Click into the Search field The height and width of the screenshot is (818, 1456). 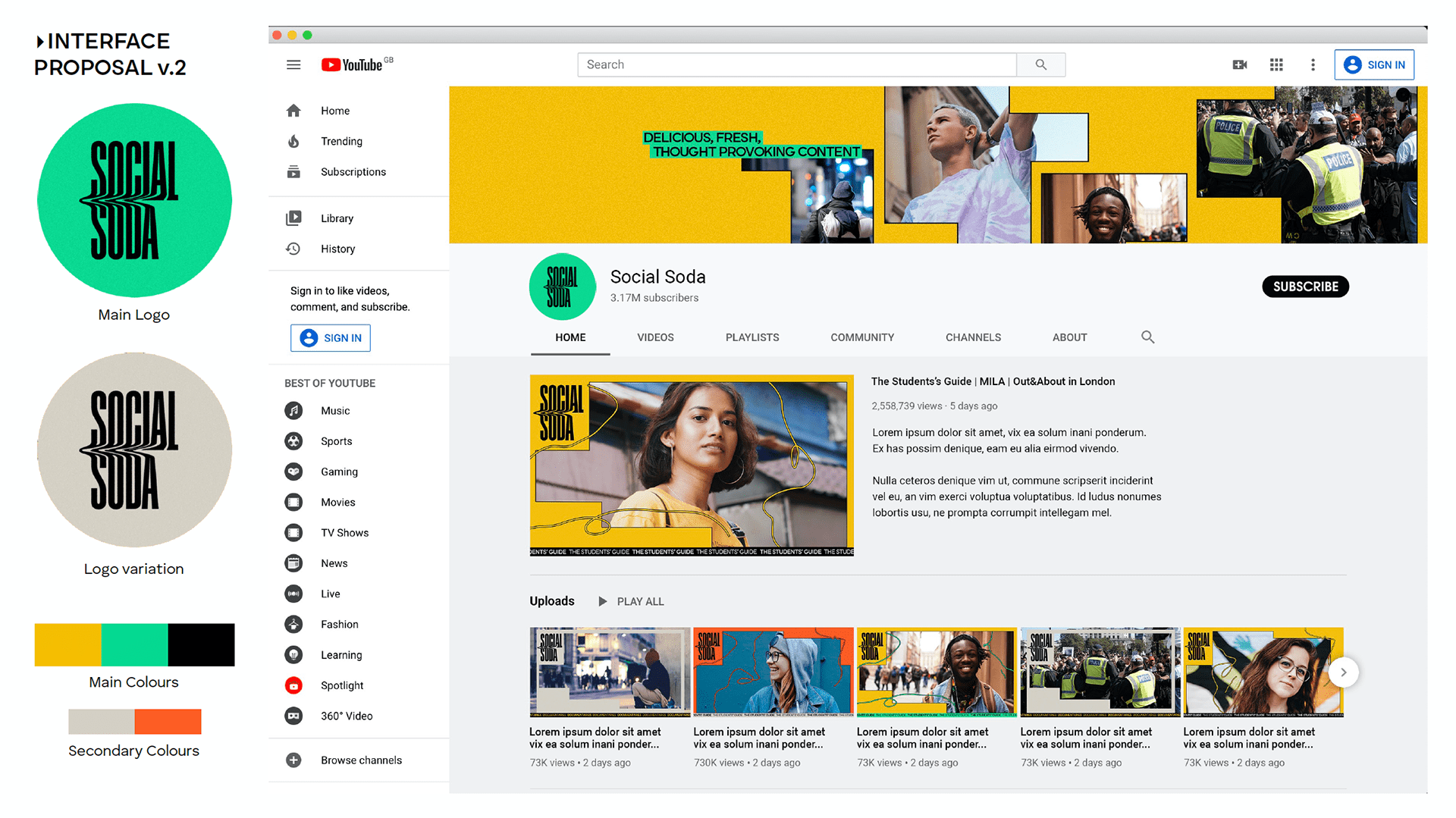click(x=796, y=65)
